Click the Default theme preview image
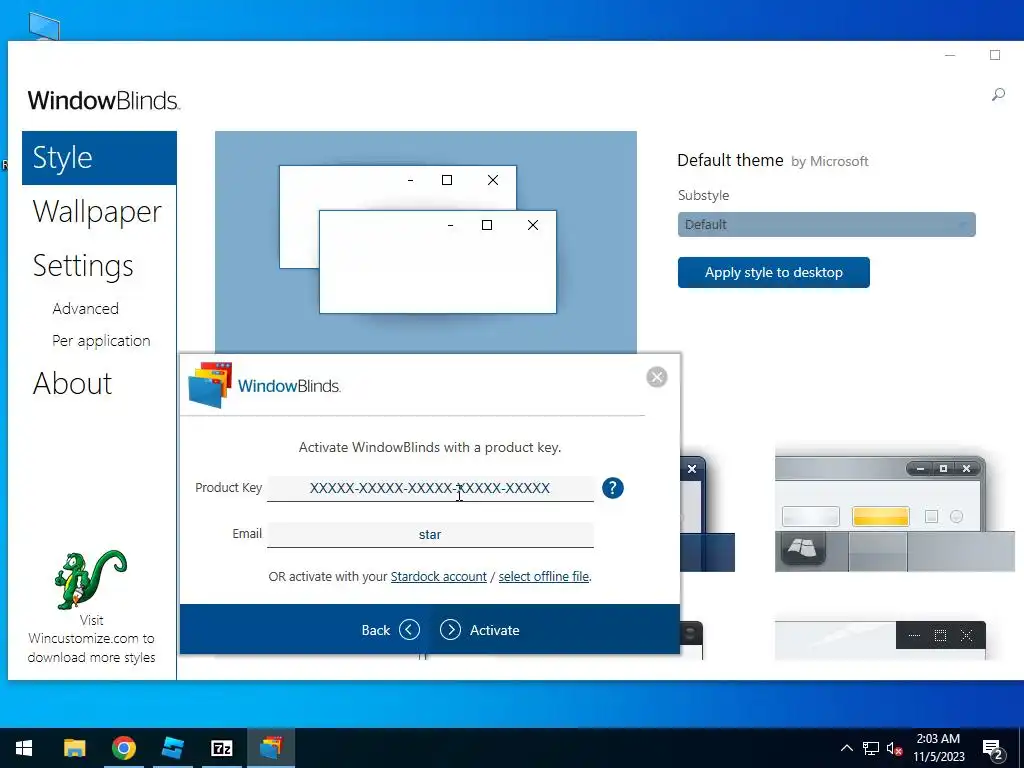 point(426,242)
